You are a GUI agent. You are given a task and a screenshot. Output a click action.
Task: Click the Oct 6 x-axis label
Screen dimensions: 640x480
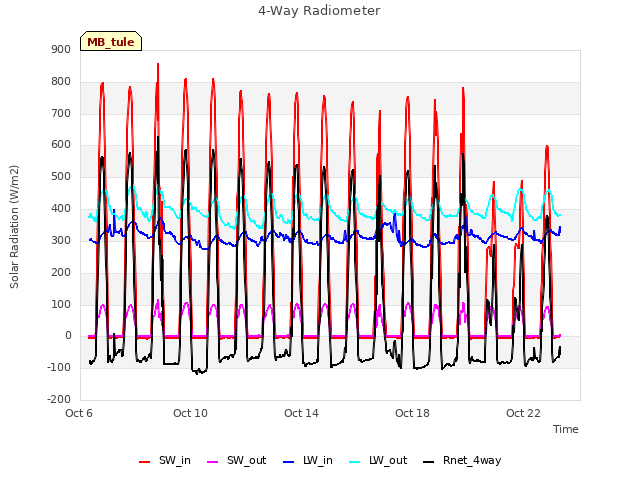tap(79, 413)
